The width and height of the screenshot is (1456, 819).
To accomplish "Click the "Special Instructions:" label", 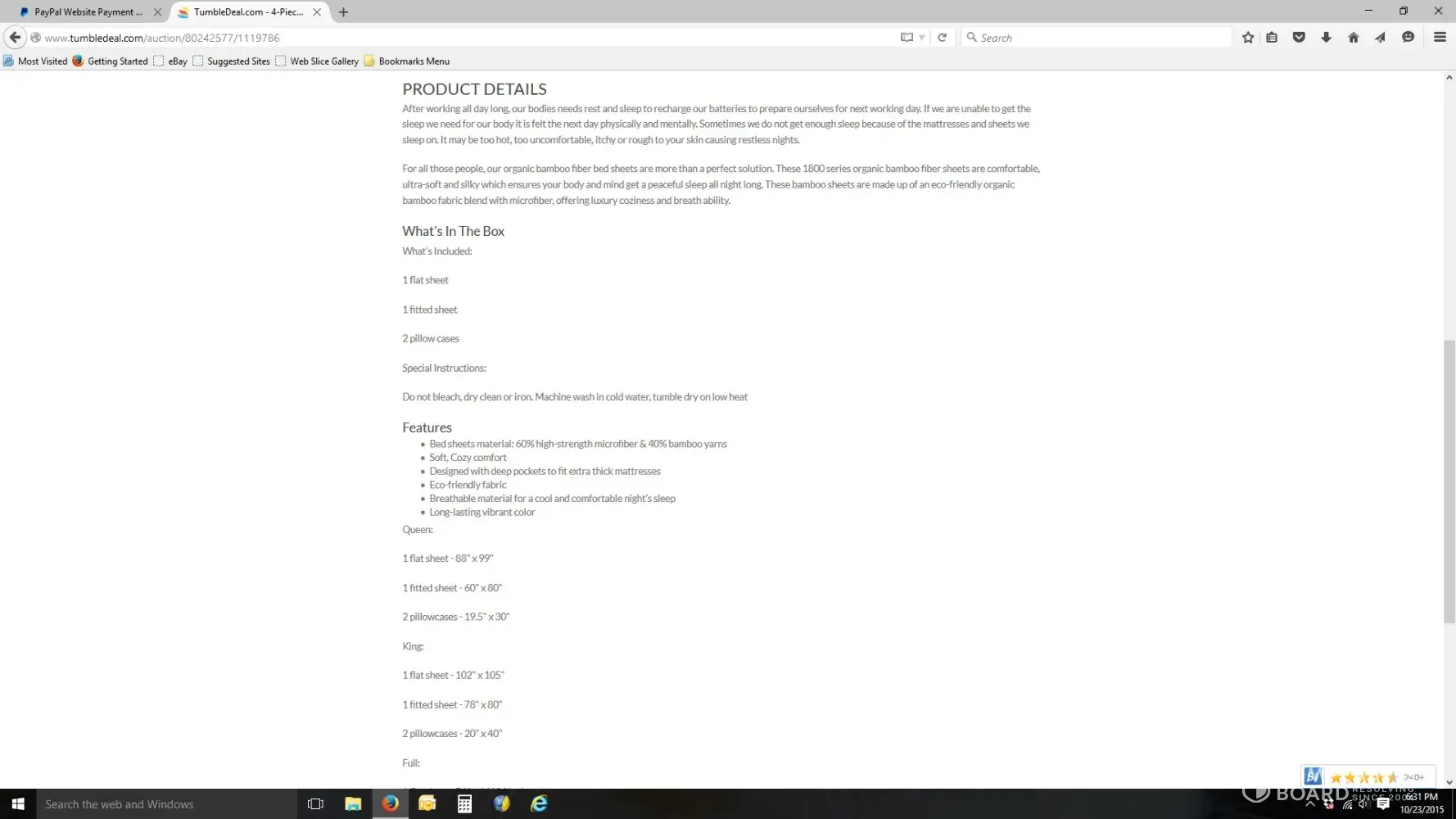I will [x=444, y=369].
